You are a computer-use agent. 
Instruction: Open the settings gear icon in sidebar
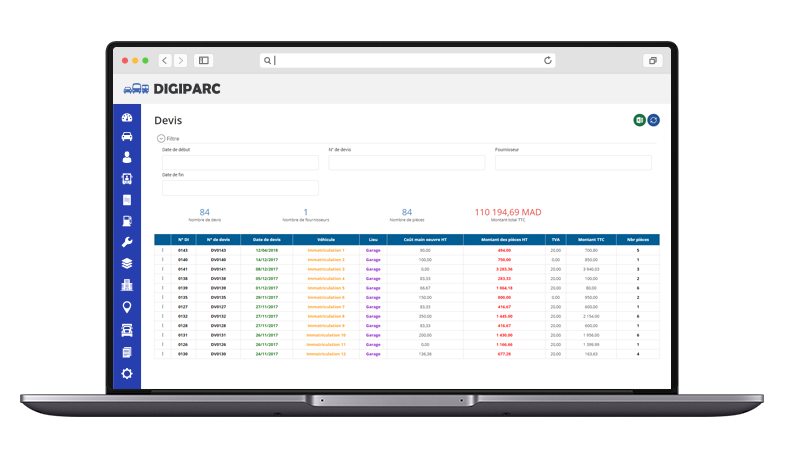127,373
